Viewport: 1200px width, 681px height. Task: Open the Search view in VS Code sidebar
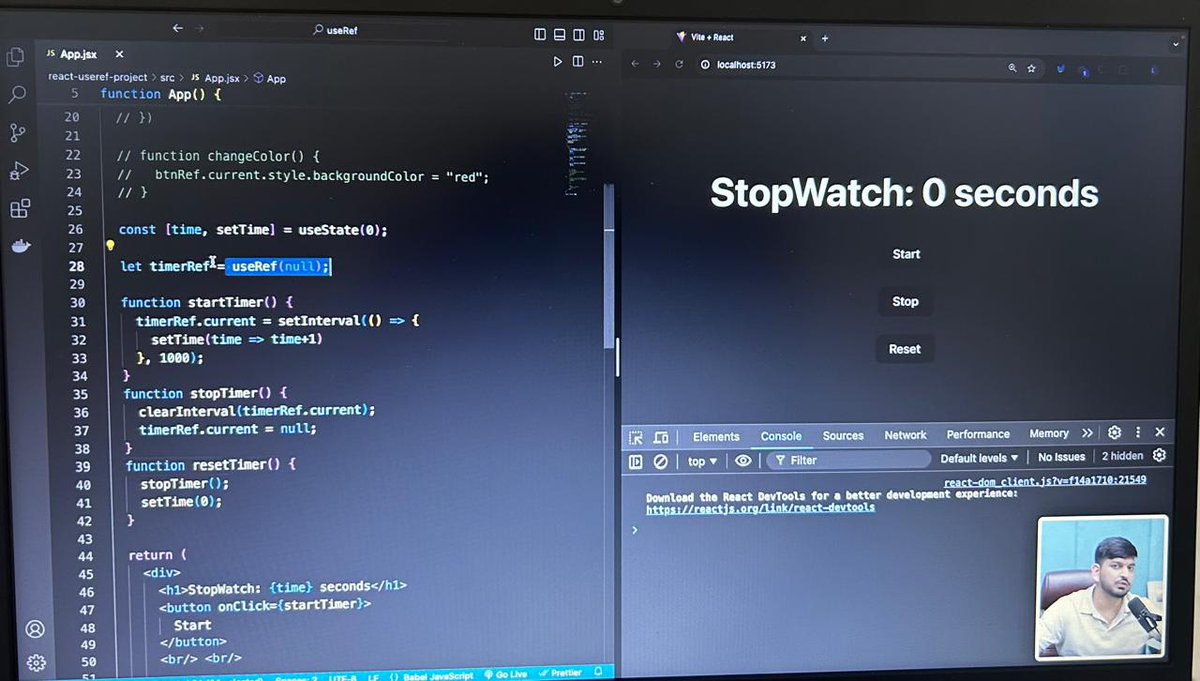[16, 95]
